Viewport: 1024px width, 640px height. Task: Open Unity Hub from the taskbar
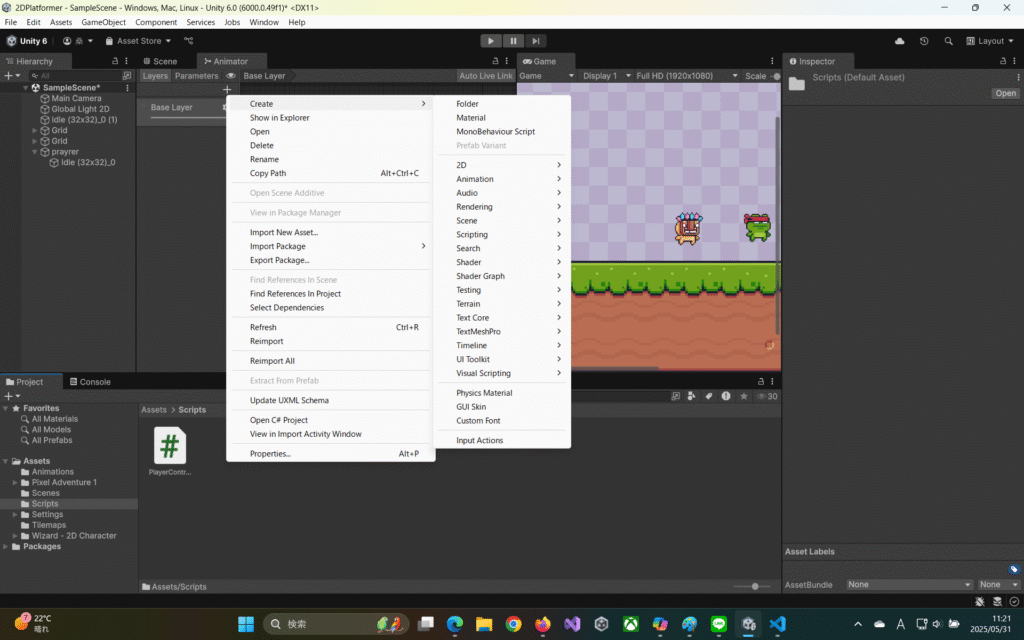pyautogui.click(x=601, y=624)
